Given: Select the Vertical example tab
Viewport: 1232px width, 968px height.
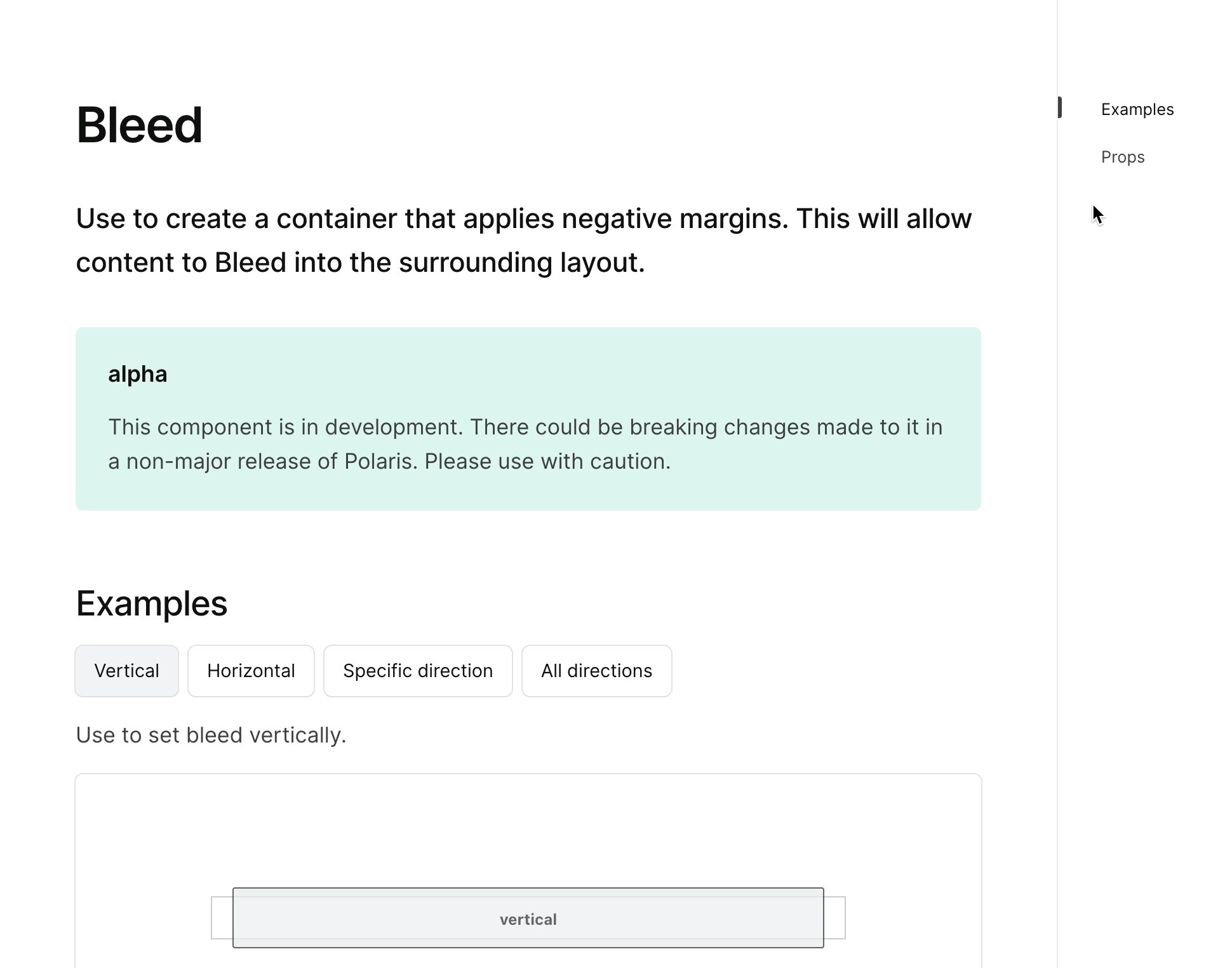Looking at the screenshot, I should (126, 671).
